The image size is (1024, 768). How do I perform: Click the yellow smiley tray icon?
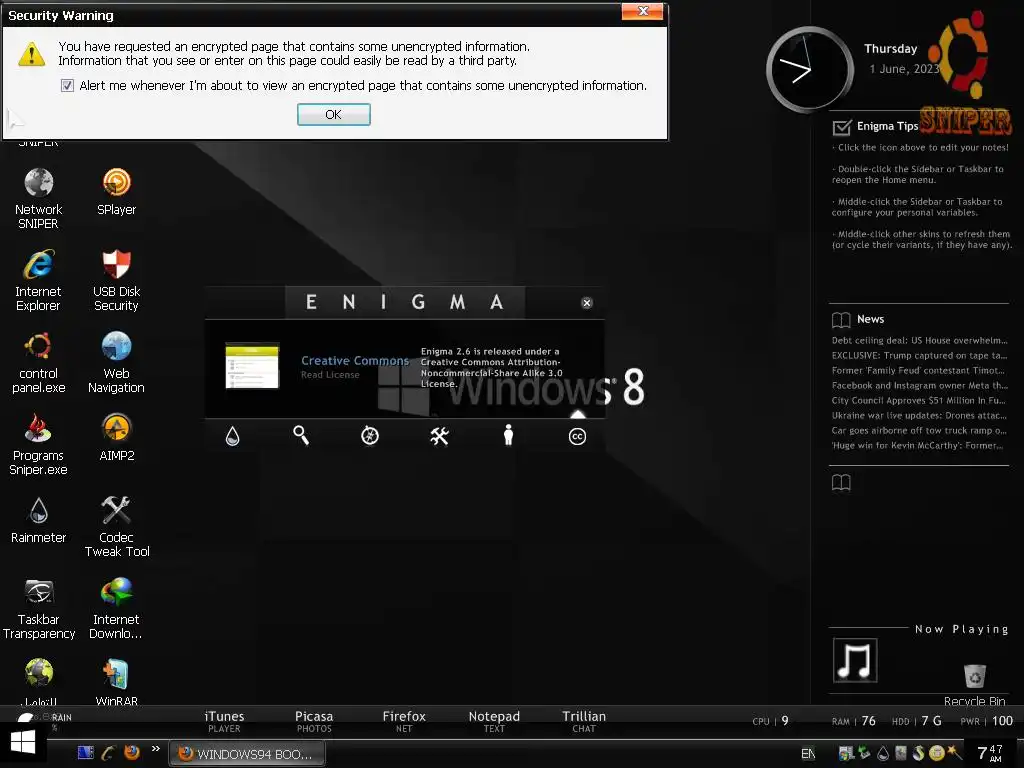(936, 753)
